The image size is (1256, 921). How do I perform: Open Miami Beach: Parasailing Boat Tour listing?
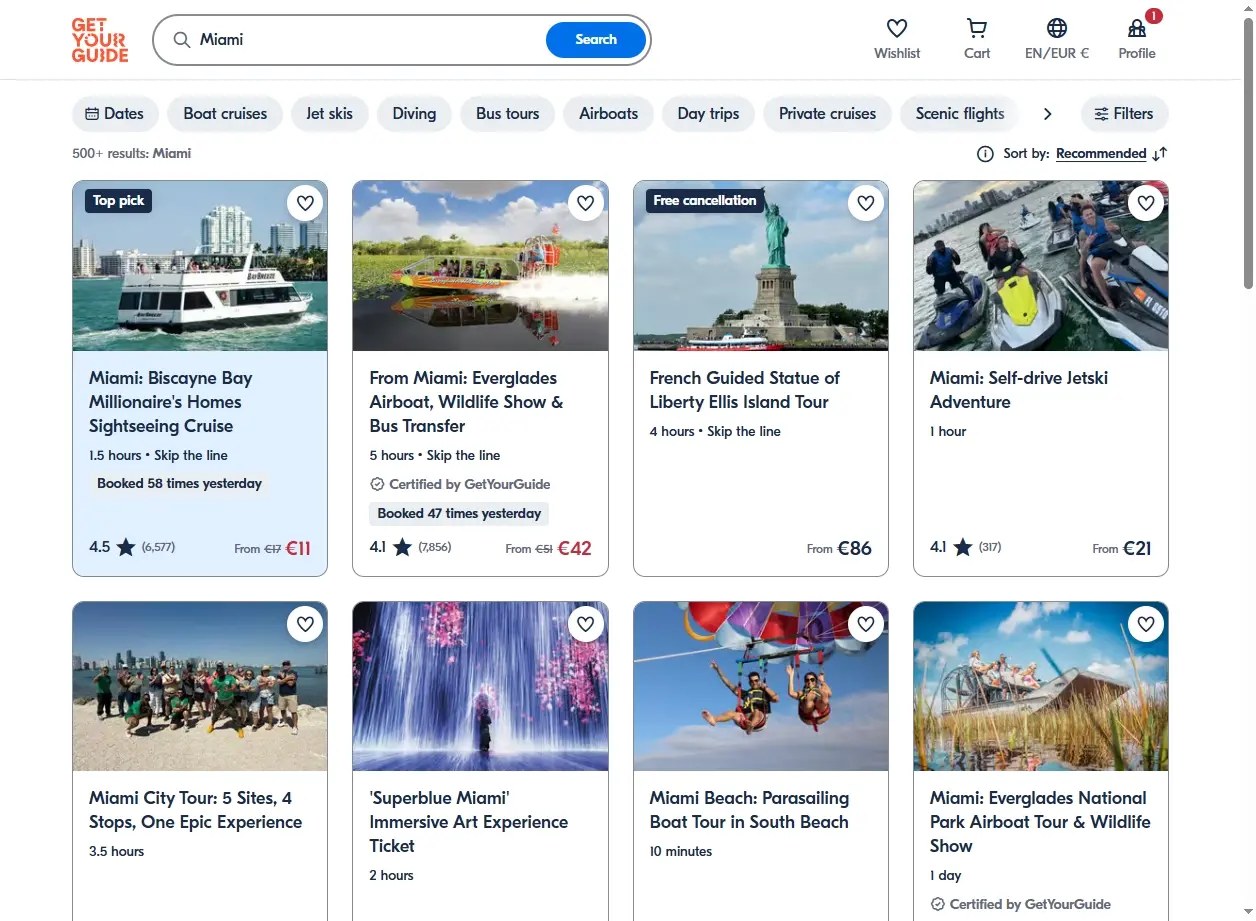click(x=749, y=810)
